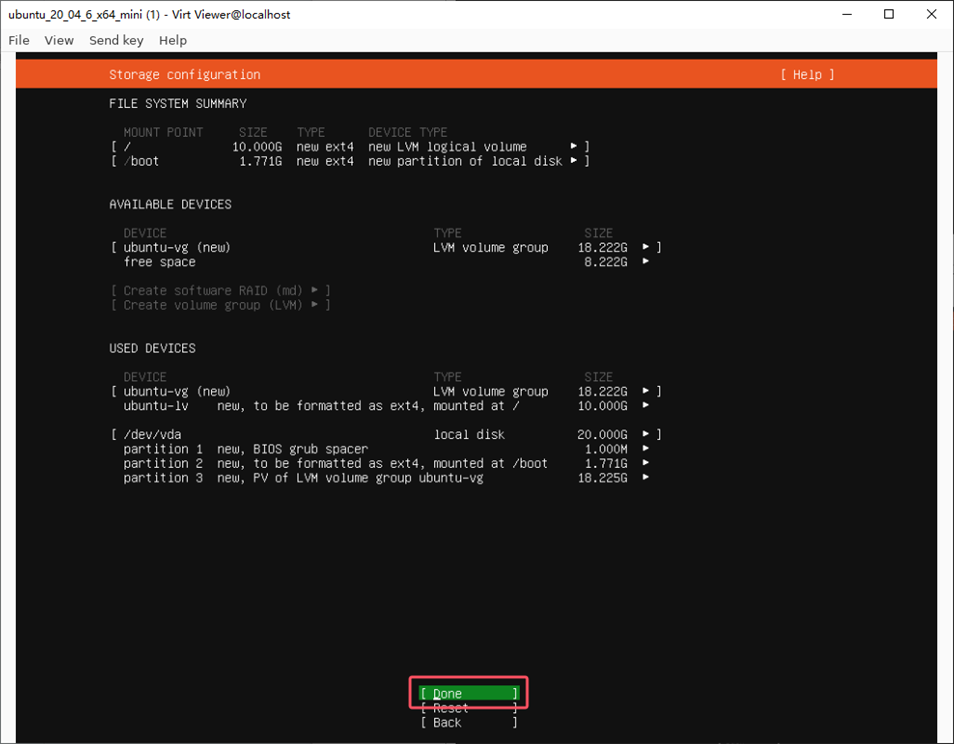Screen dimensions: 954x744
Task: Expand arrow for the /boot mount point row
Action: coord(574,161)
